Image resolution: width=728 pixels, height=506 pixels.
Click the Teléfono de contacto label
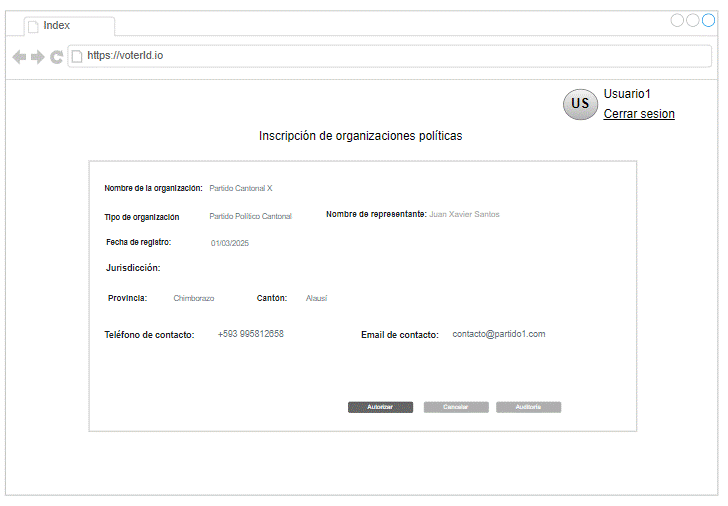[149, 335]
